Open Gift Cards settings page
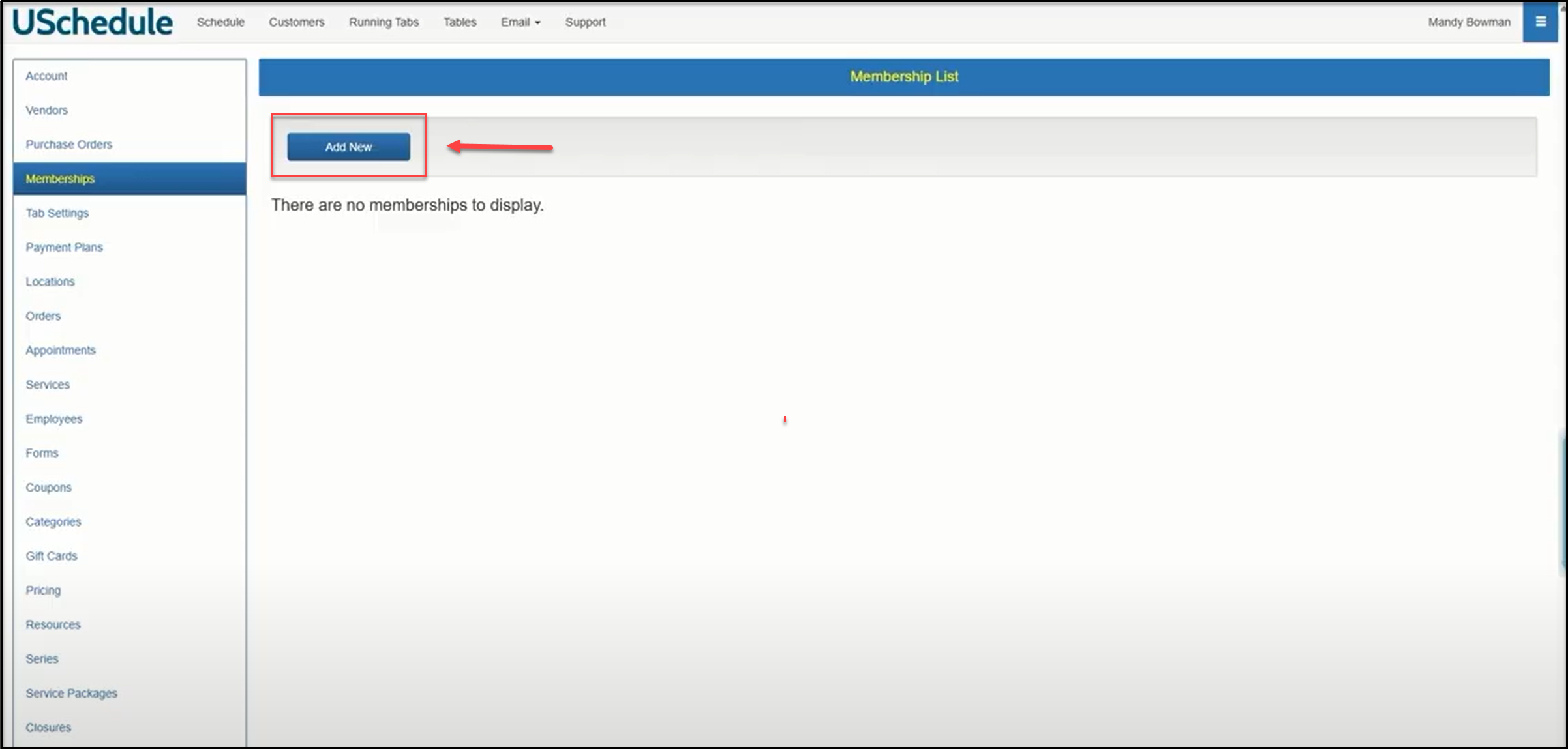 point(51,556)
